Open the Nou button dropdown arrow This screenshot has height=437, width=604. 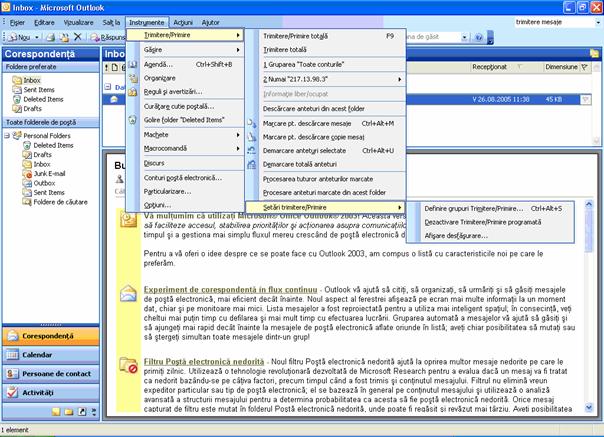[x=35, y=36]
